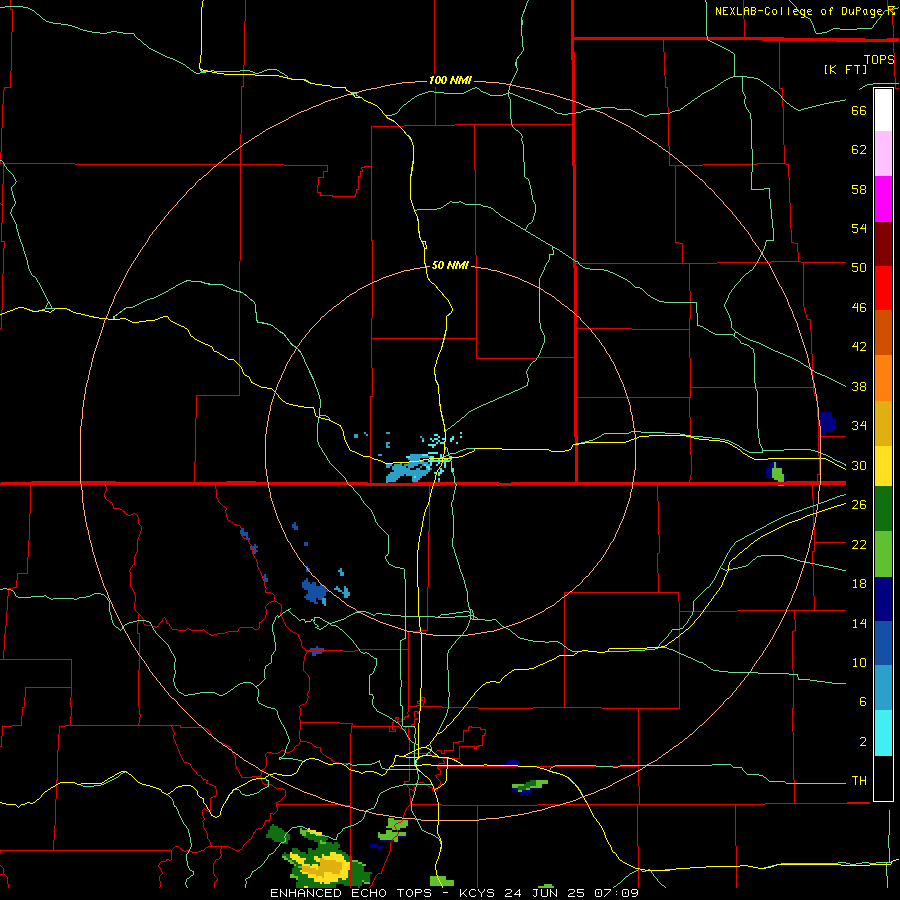Click legend value 14
Screen dimensions: 900x900
[859, 623]
